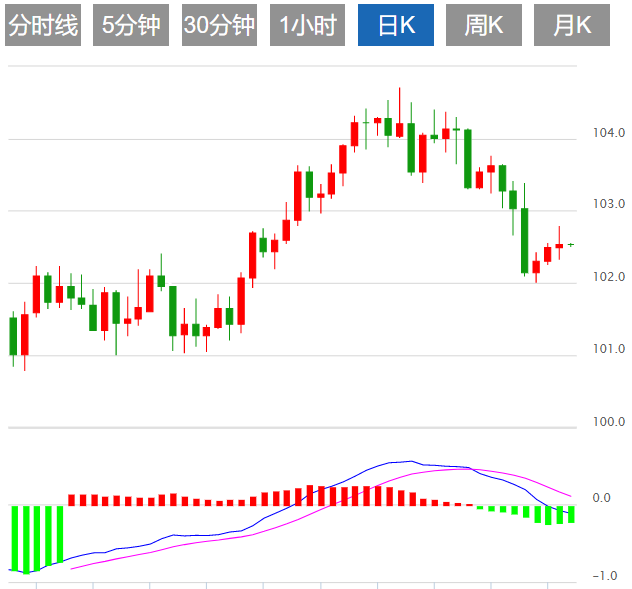The width and height of the screenshot is (632, 589).
Task: Click the 102.0 price axis label
Action: pos(609,277)
